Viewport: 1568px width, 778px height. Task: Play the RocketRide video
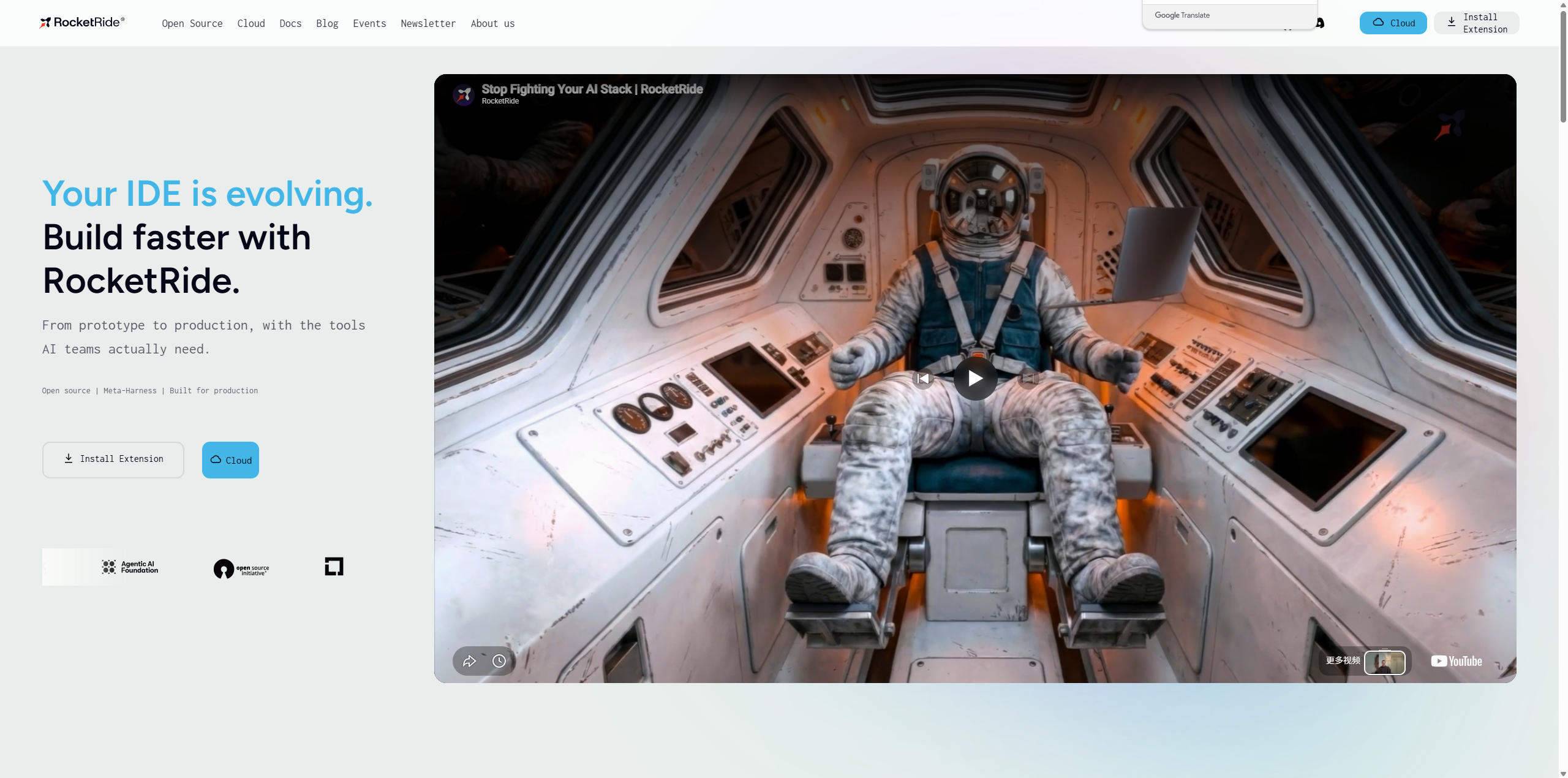point(975,379)
